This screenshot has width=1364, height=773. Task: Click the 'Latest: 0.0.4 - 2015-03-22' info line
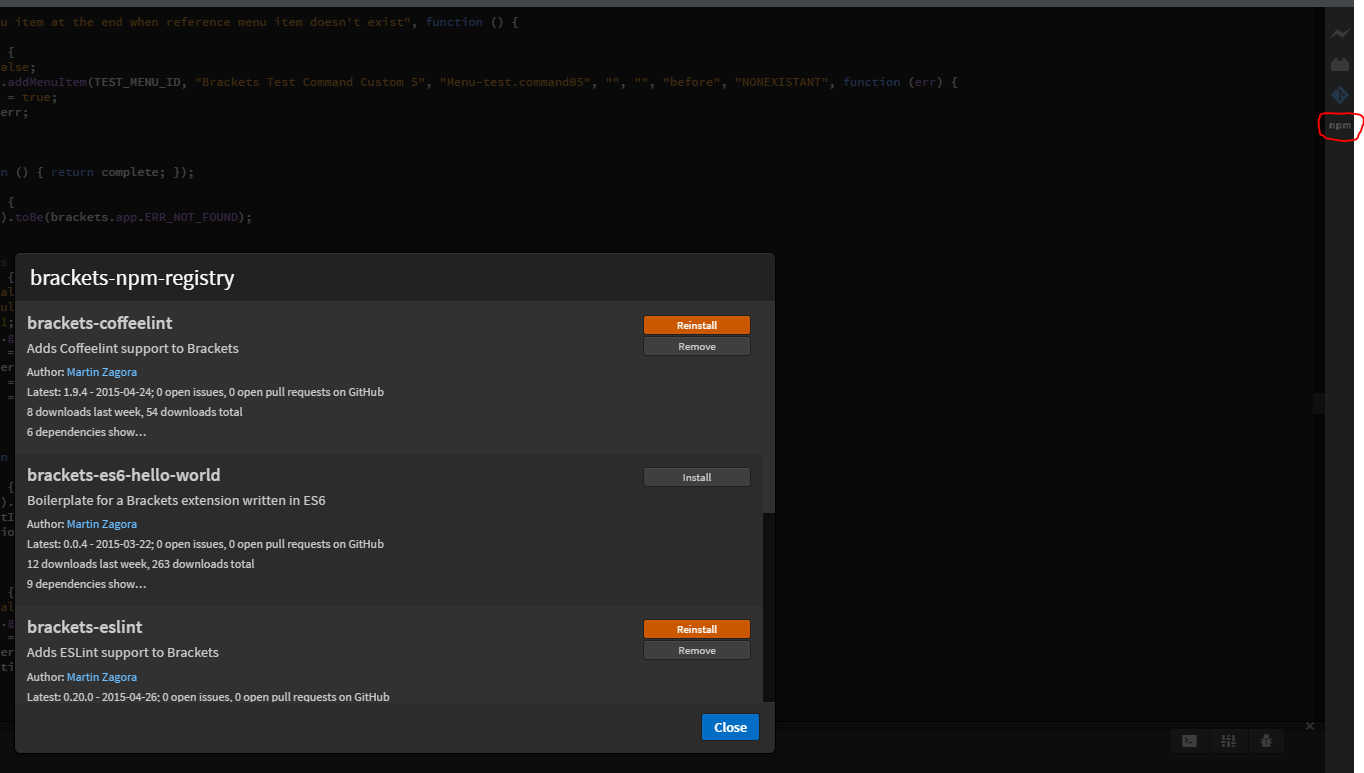pos(205,544)
